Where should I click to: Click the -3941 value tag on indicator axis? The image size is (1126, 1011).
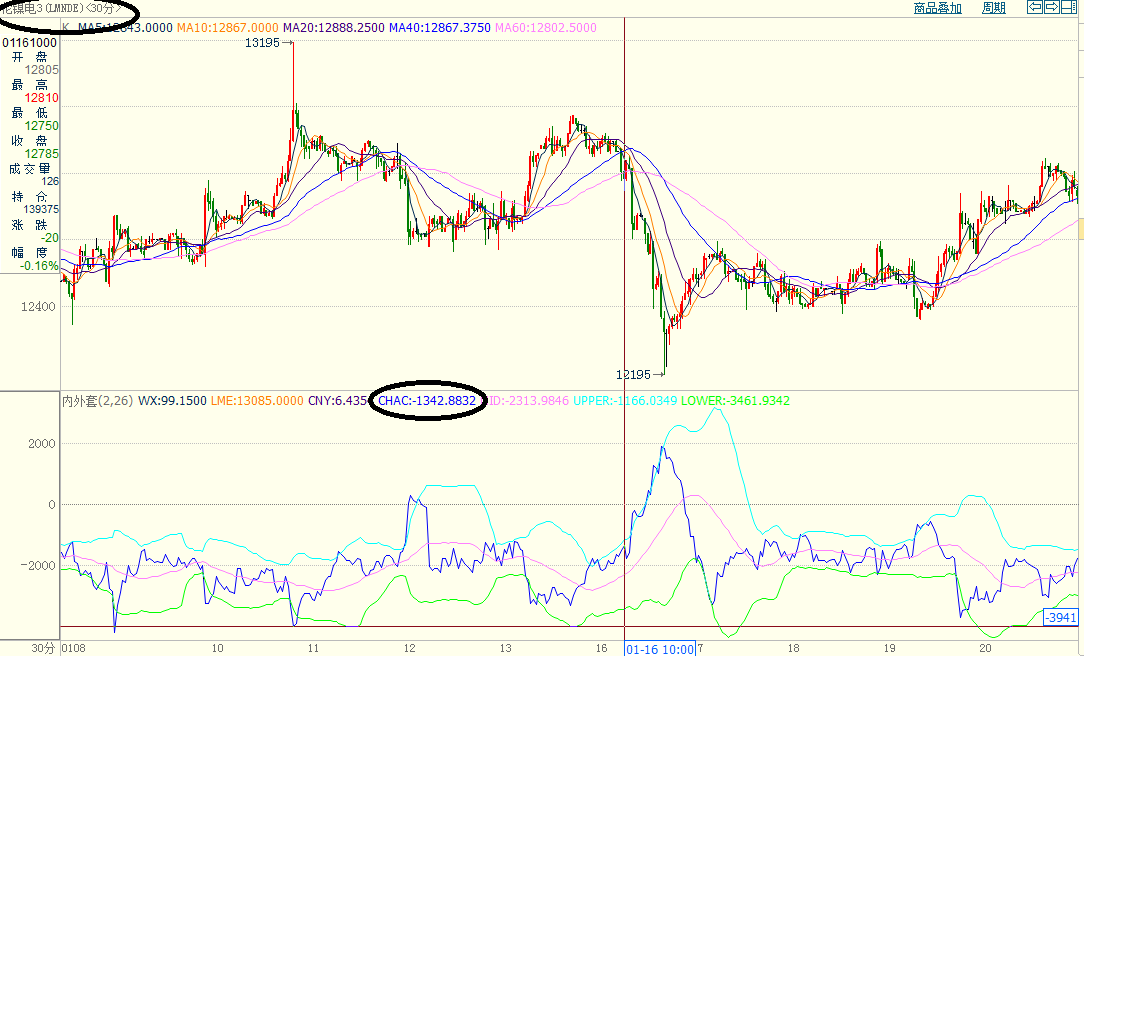tap(1060, 618)
